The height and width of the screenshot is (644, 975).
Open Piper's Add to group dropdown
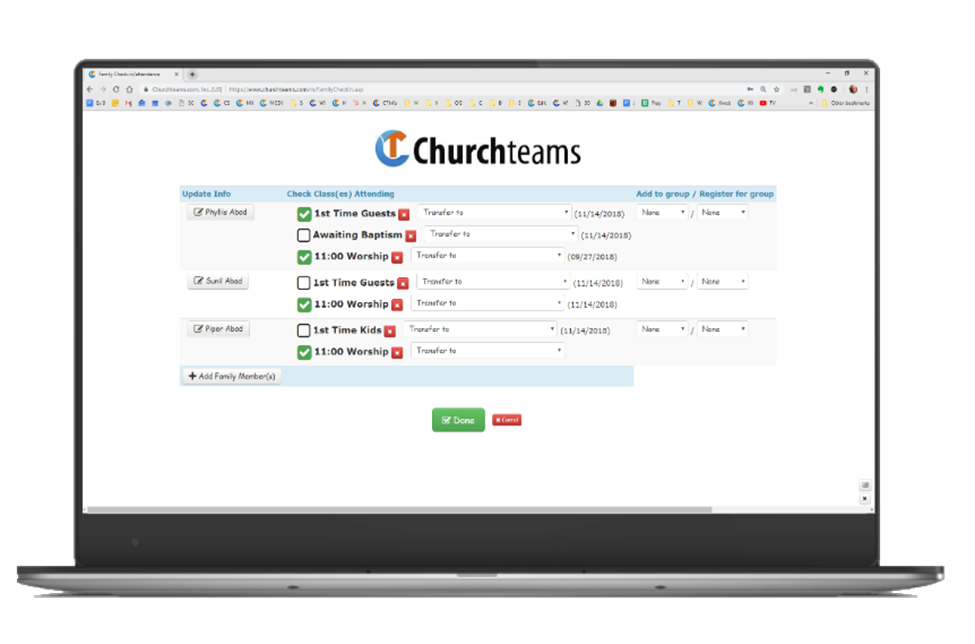pyautogui.click(x=662, y=329)
